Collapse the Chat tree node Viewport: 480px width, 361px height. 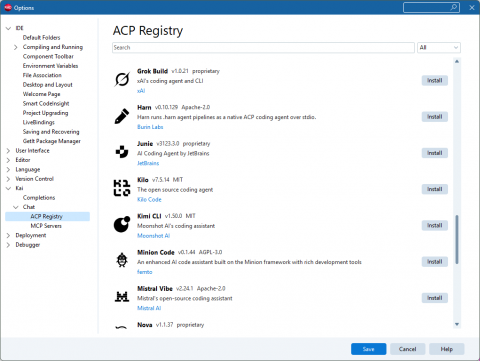[x=16, y=207]
